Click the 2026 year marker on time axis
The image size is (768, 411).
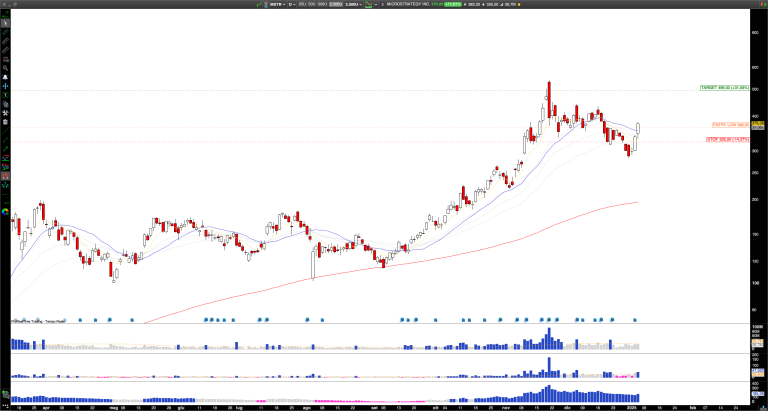click(x=633, y=407)
